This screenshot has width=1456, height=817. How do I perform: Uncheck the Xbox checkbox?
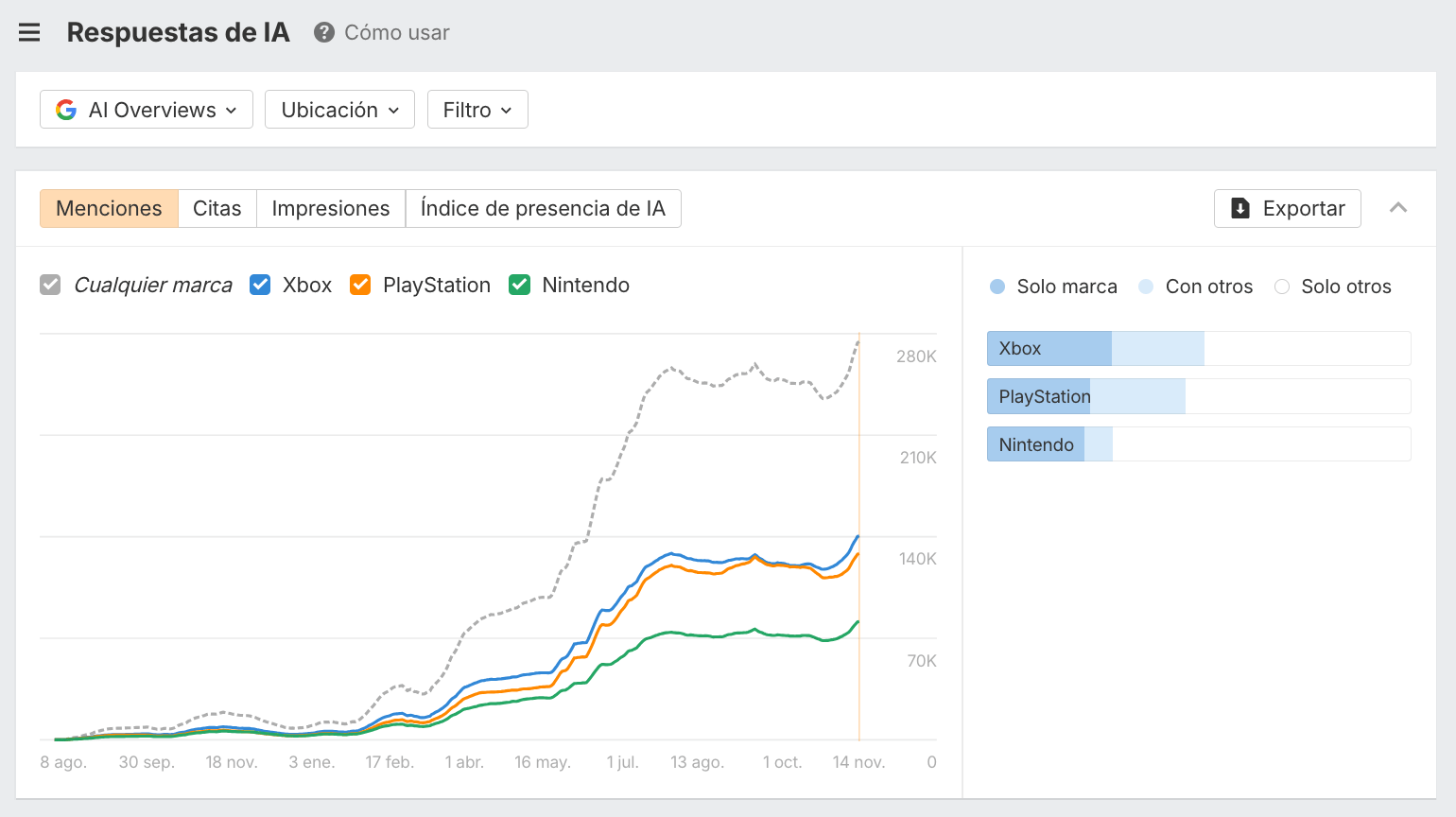pos(260,284)
